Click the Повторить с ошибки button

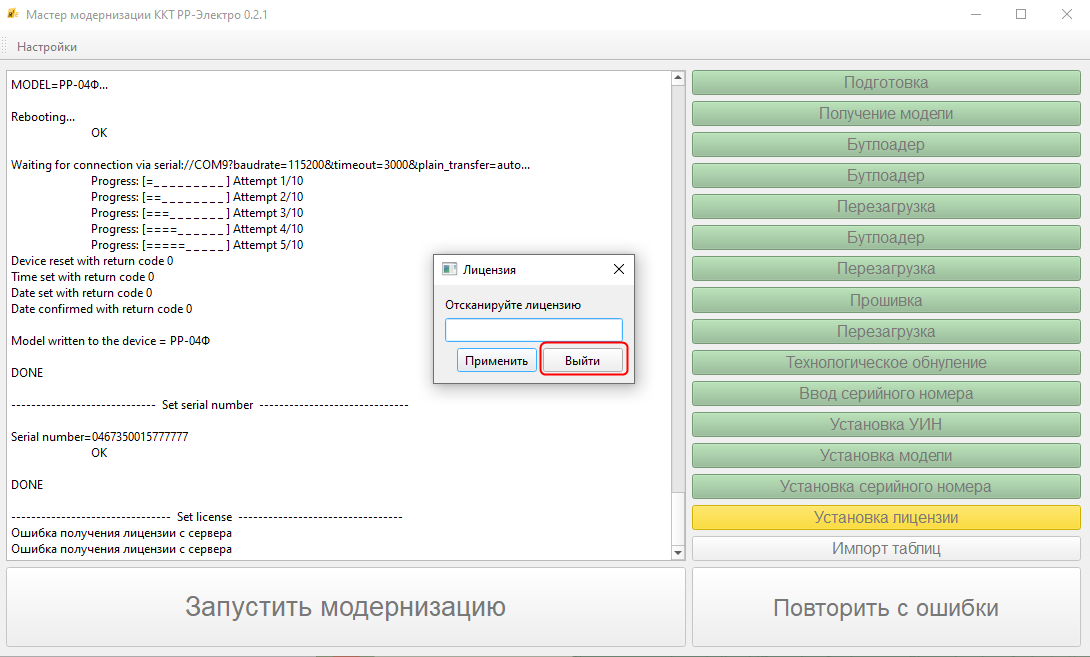885,608
